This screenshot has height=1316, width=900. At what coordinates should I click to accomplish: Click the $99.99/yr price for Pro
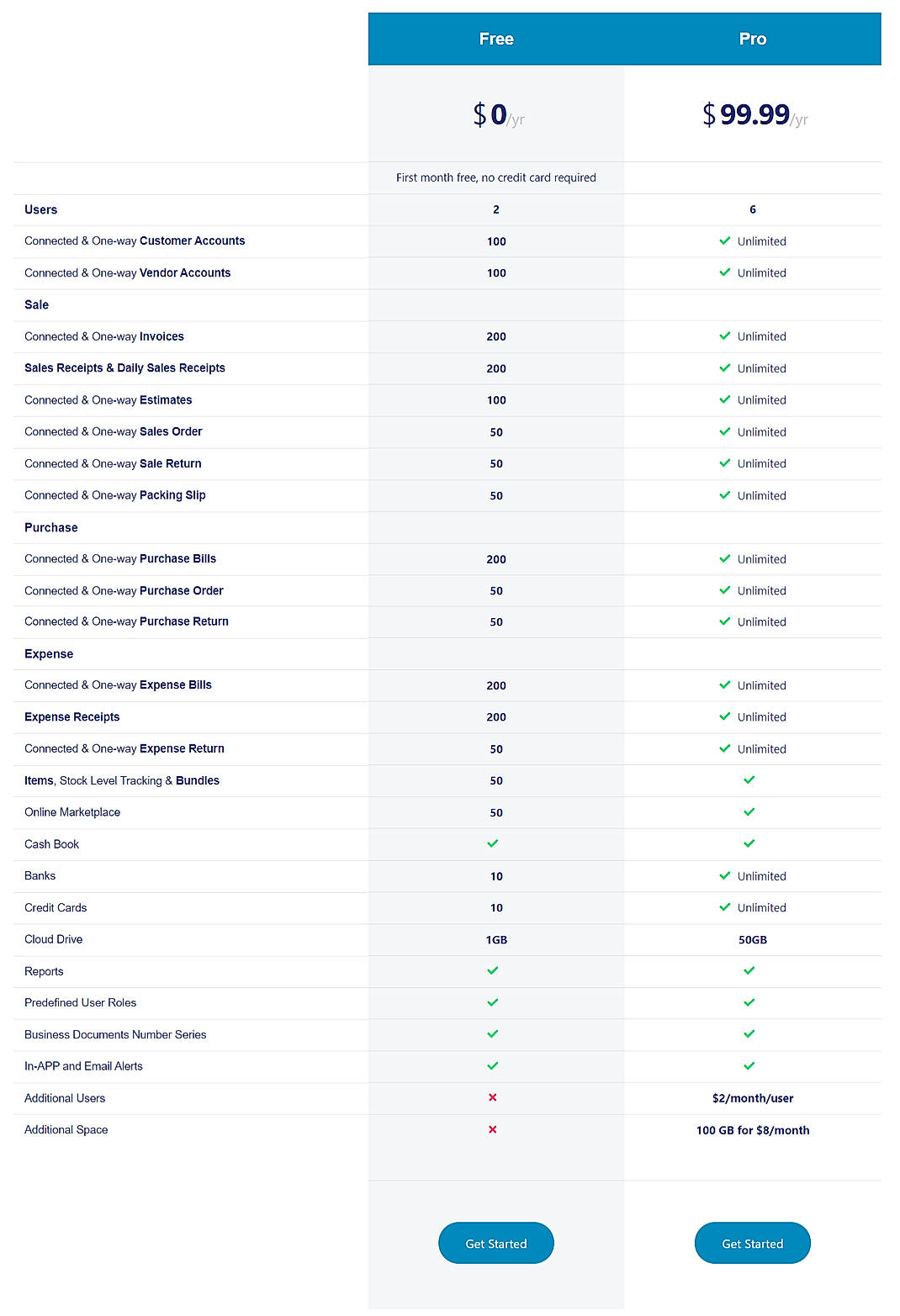(x=752, y=112)
